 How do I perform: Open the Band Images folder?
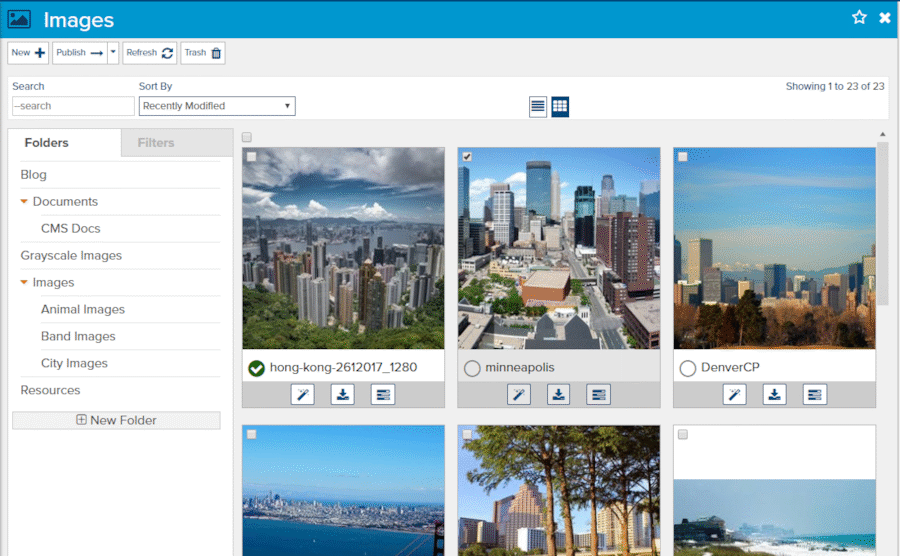pyautogui.click(x=78, y=336)
